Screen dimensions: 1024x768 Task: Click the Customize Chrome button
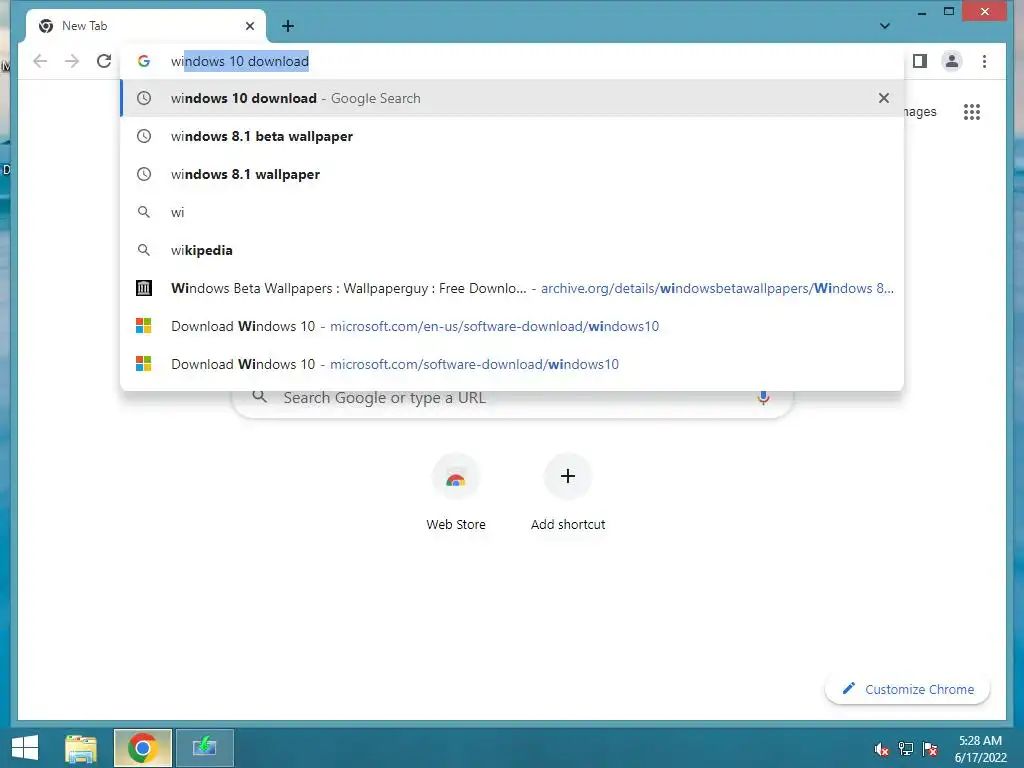908,689
